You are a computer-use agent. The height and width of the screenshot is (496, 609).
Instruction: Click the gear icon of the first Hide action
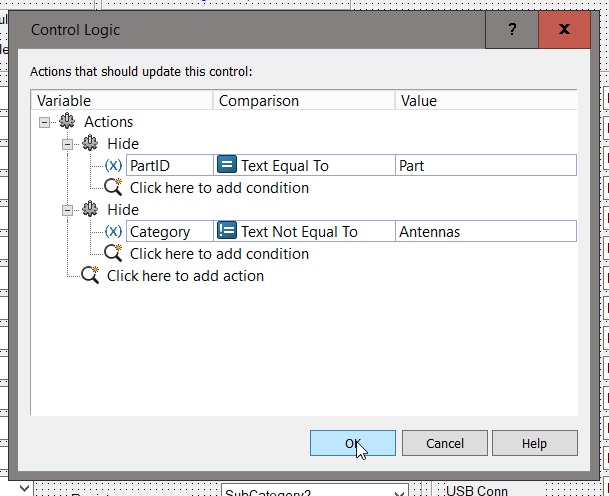point(90,143)
